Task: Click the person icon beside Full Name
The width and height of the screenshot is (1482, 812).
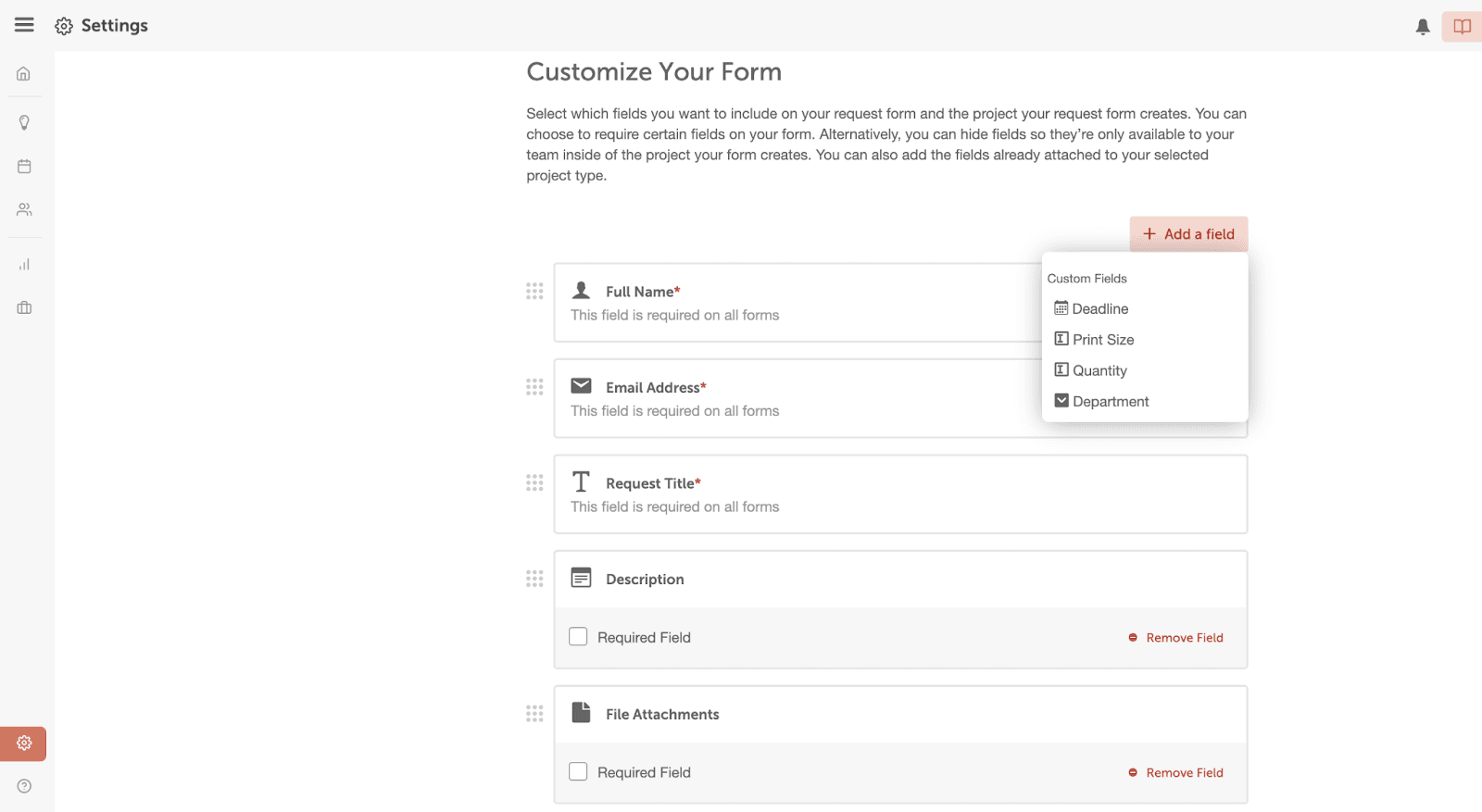Action: coord(581,290)
